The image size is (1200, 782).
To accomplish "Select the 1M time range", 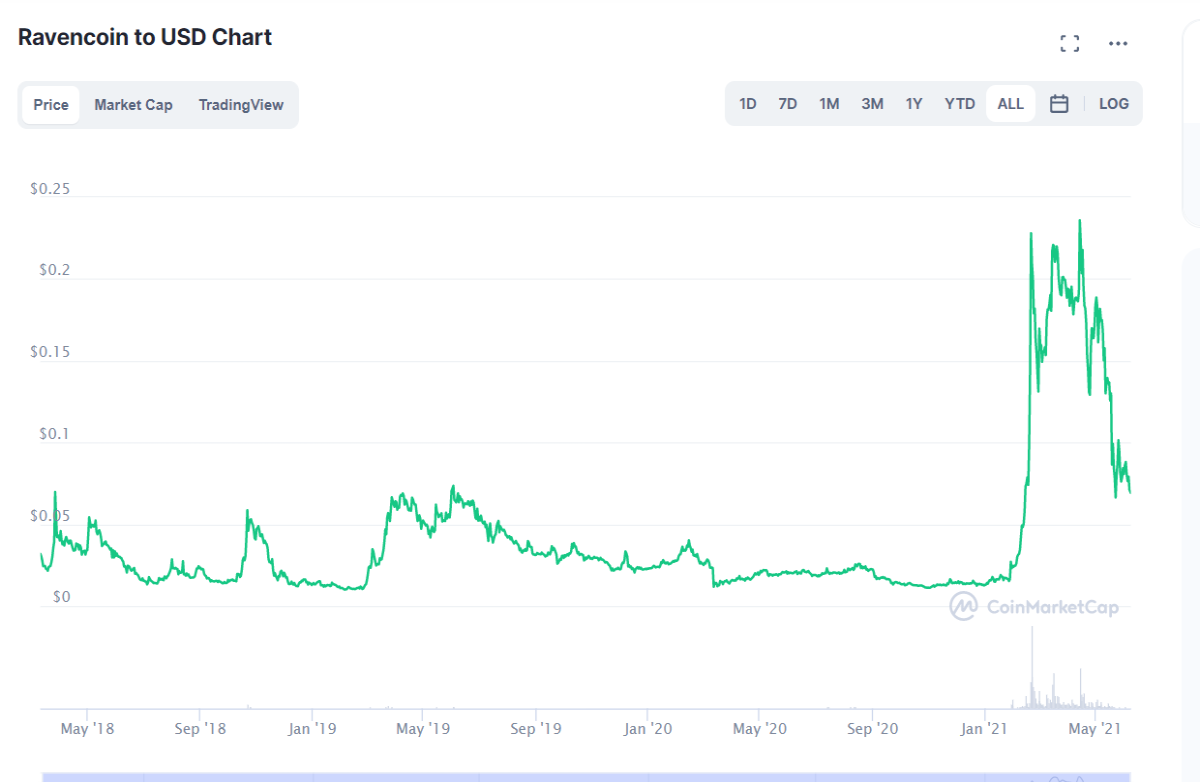I will coord(829,104).
